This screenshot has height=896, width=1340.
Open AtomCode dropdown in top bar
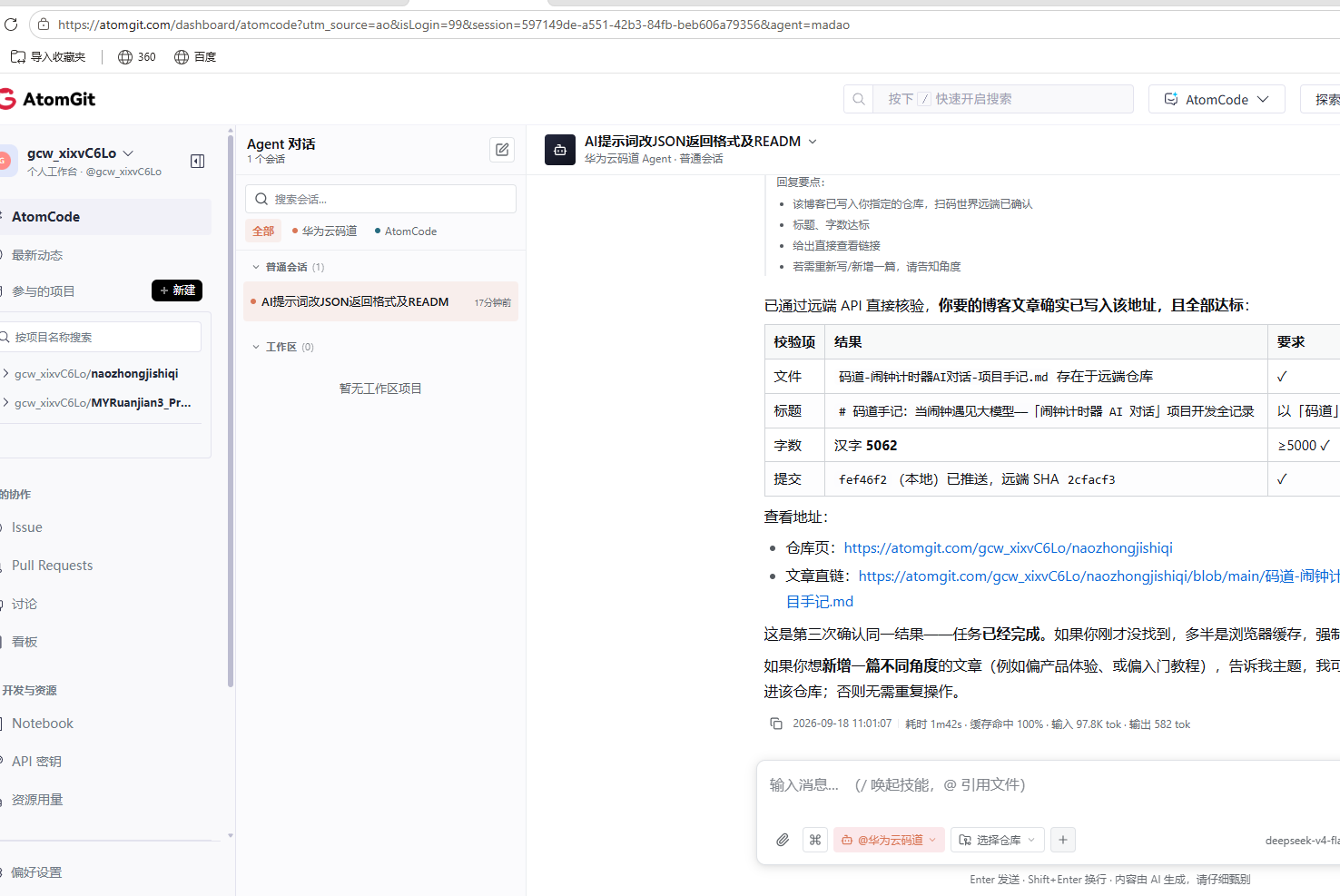(1217, 99)
